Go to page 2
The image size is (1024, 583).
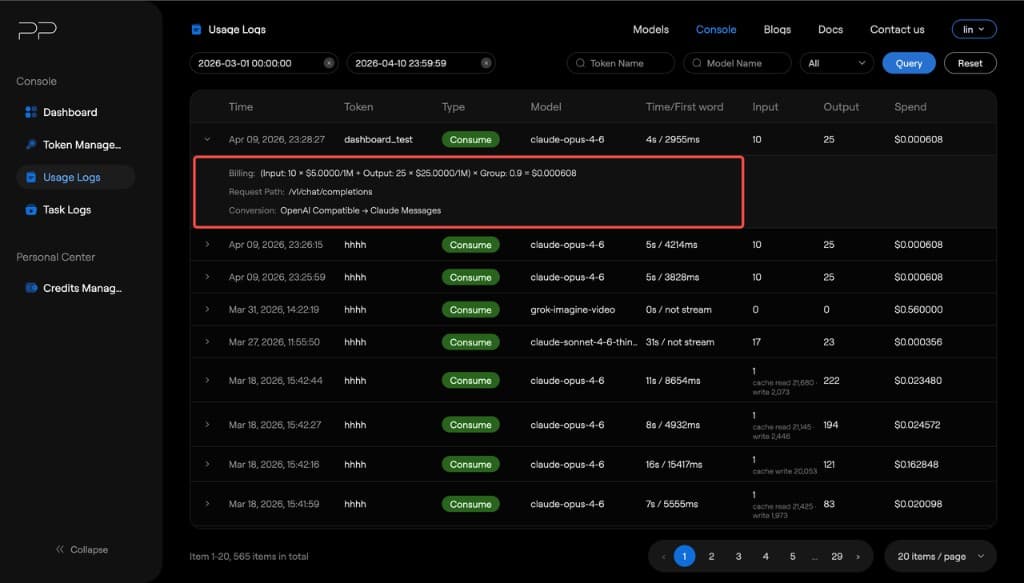(711, 556)
